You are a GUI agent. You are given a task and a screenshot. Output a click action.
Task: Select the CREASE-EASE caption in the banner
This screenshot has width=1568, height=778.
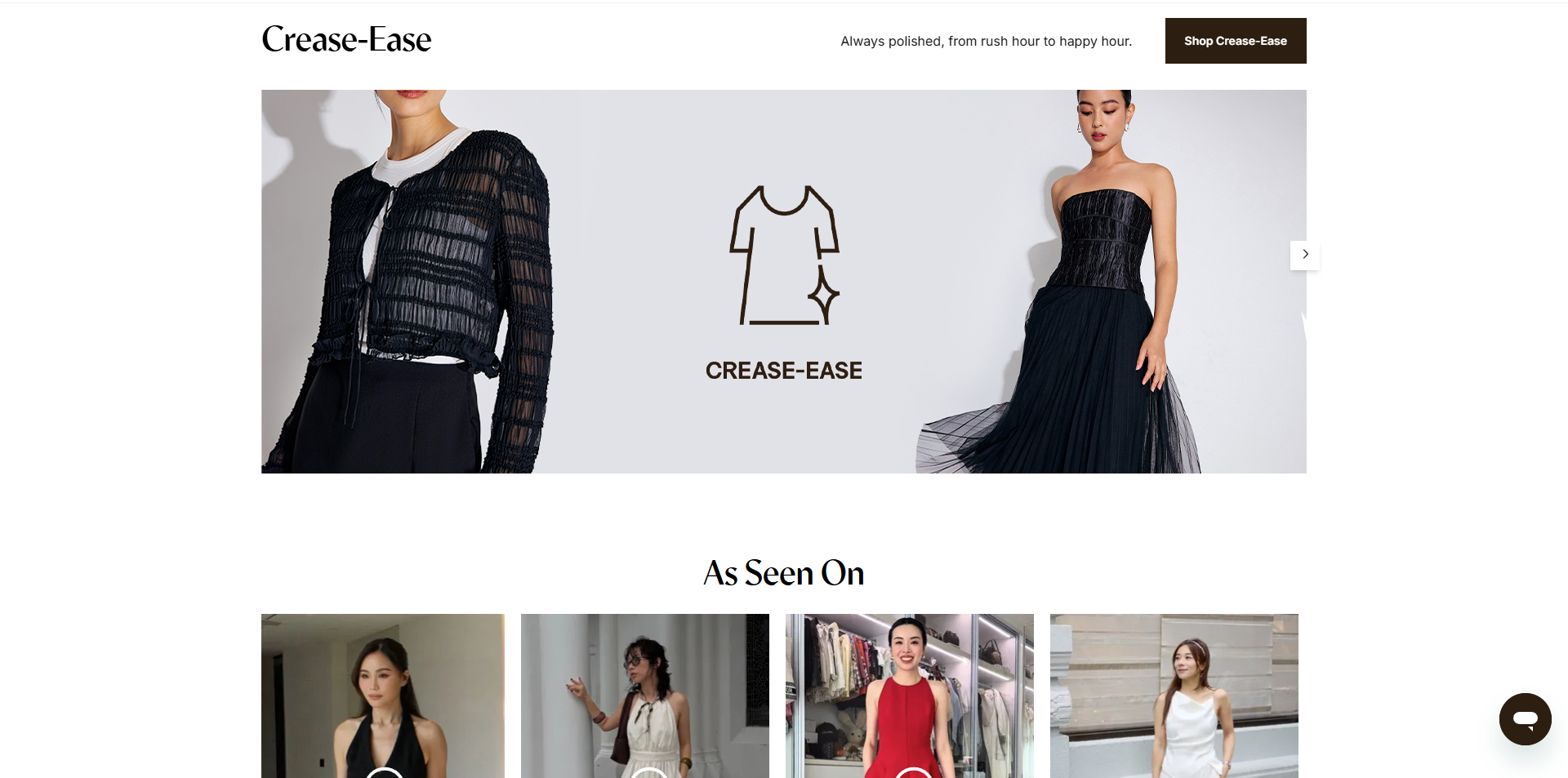(784, 371)
